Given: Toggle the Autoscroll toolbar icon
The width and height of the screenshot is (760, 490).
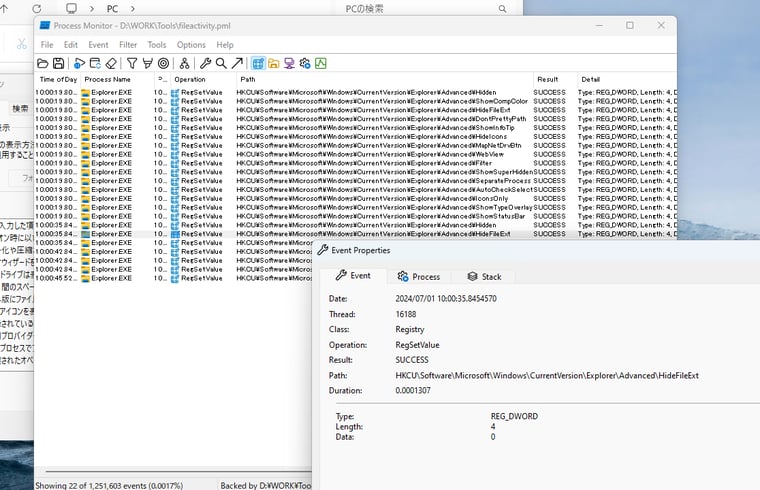Looking at the screenshot, I should 95,63.
